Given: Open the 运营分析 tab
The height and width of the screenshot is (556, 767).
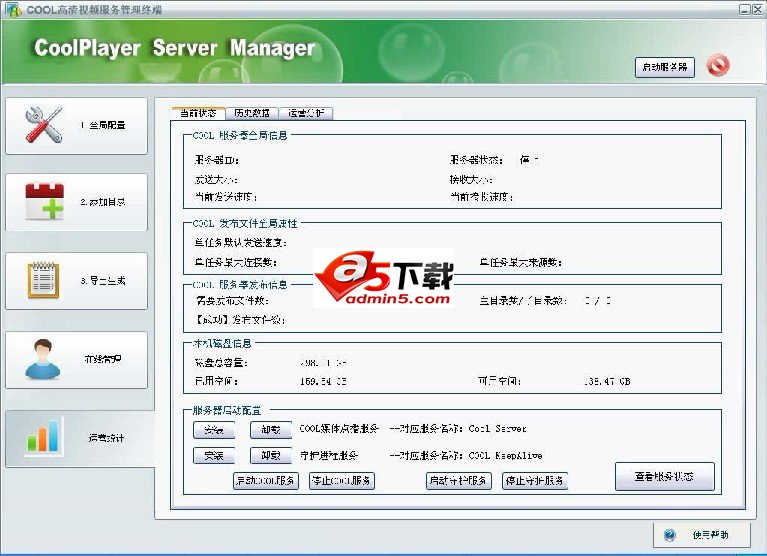Looking at the screenshot, I should 306,113.
